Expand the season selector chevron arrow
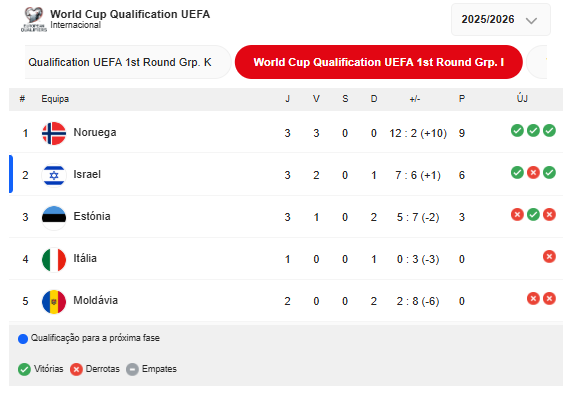The image size is (569, 399). (531, 20)
